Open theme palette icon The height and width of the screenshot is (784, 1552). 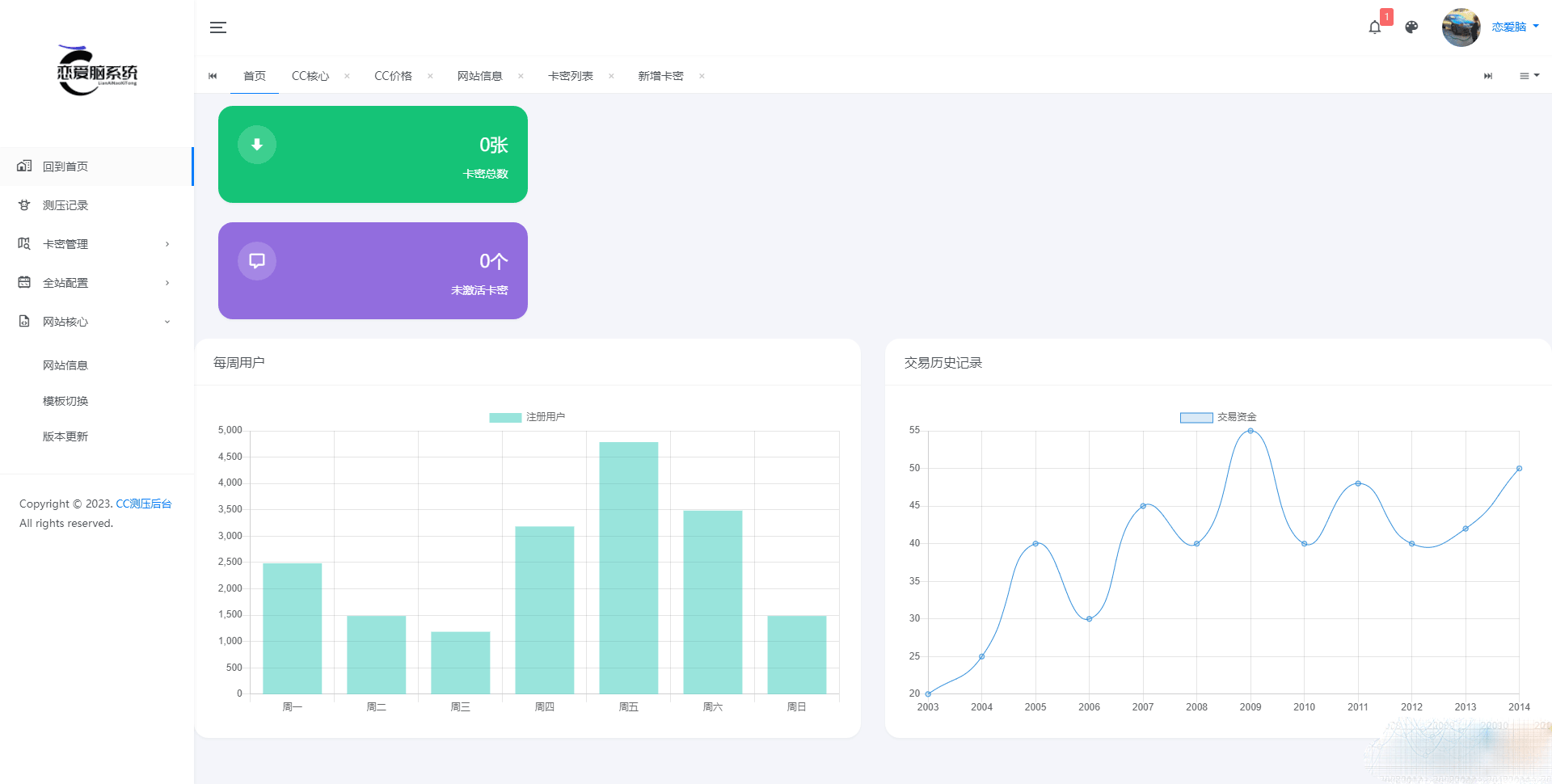pyautogui.click(x=1411, y=27)
